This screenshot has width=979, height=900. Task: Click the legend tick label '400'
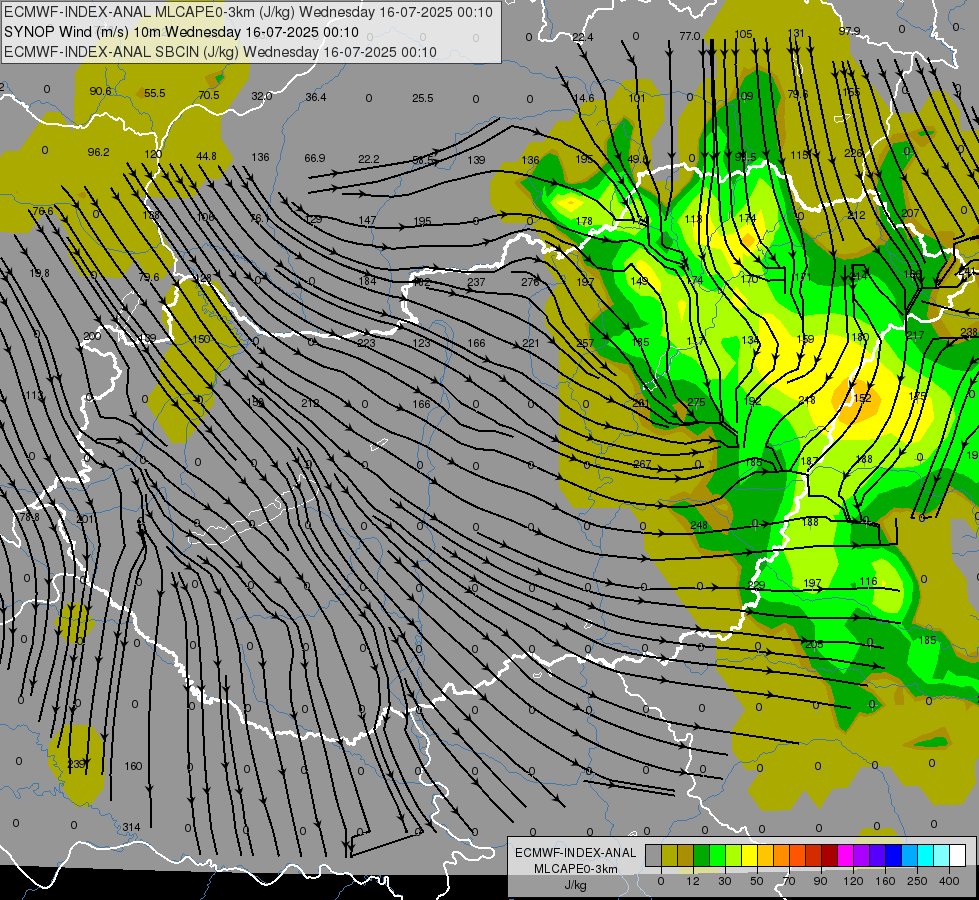click(949, 881)
